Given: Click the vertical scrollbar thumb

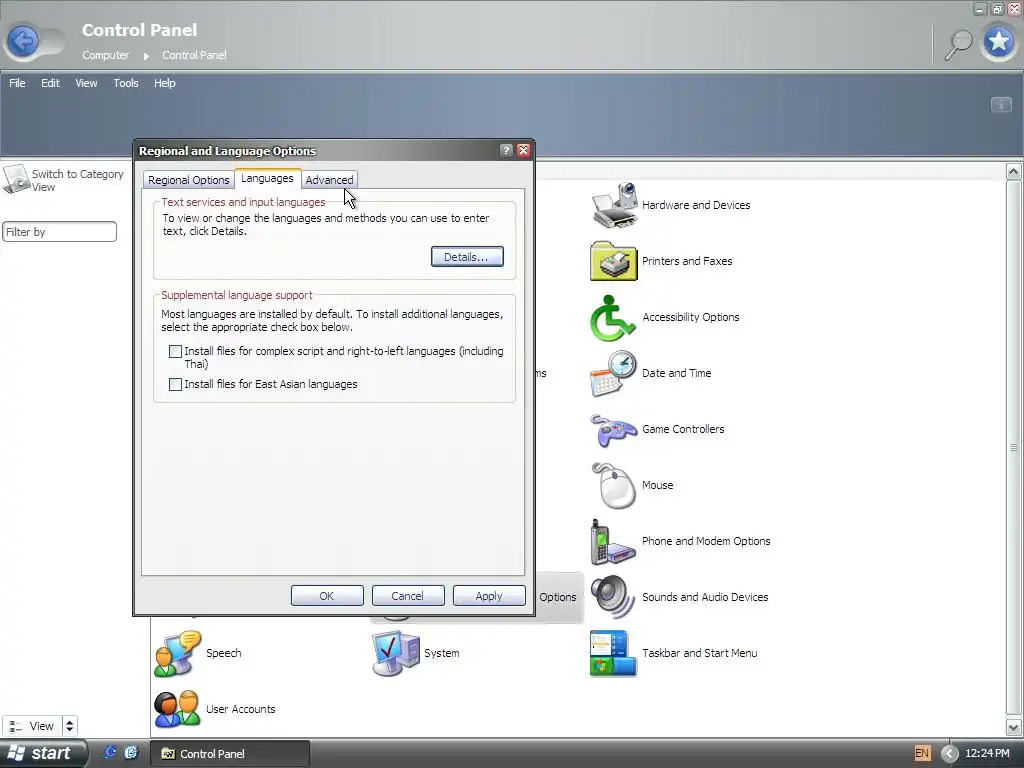Looking at the screenshot, I should [1014, 449].
